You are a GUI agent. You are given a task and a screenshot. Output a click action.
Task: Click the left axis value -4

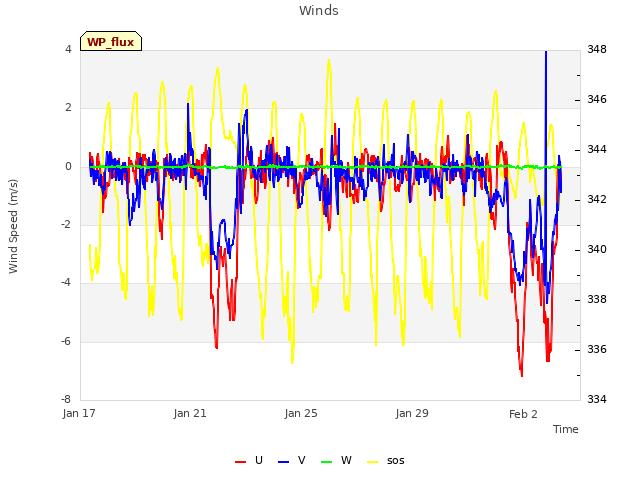point(67,282)
